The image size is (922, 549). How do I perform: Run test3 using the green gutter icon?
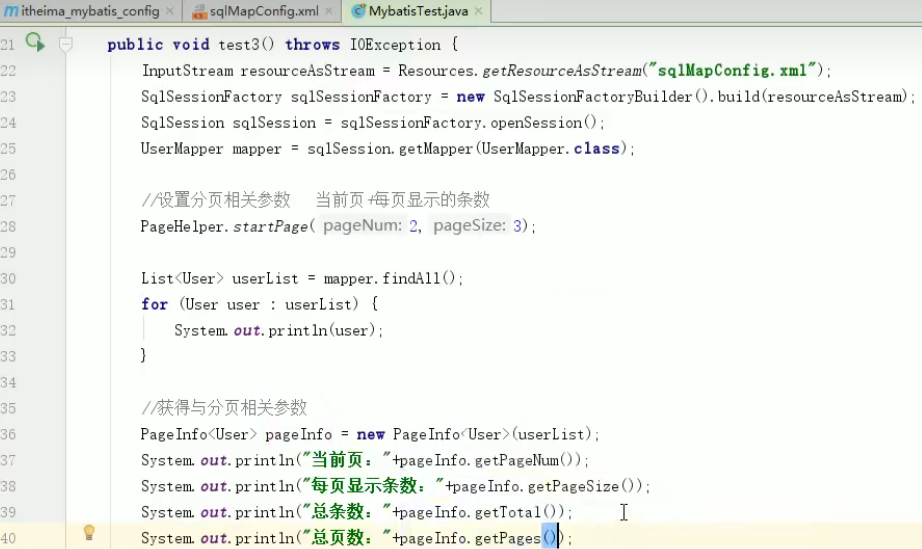35,42
